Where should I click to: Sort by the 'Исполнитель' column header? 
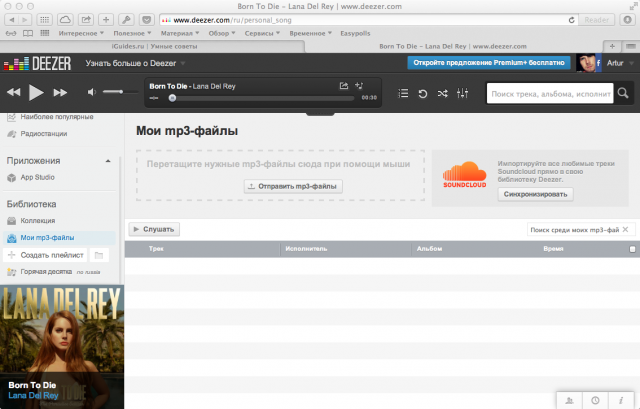point(306,249)
